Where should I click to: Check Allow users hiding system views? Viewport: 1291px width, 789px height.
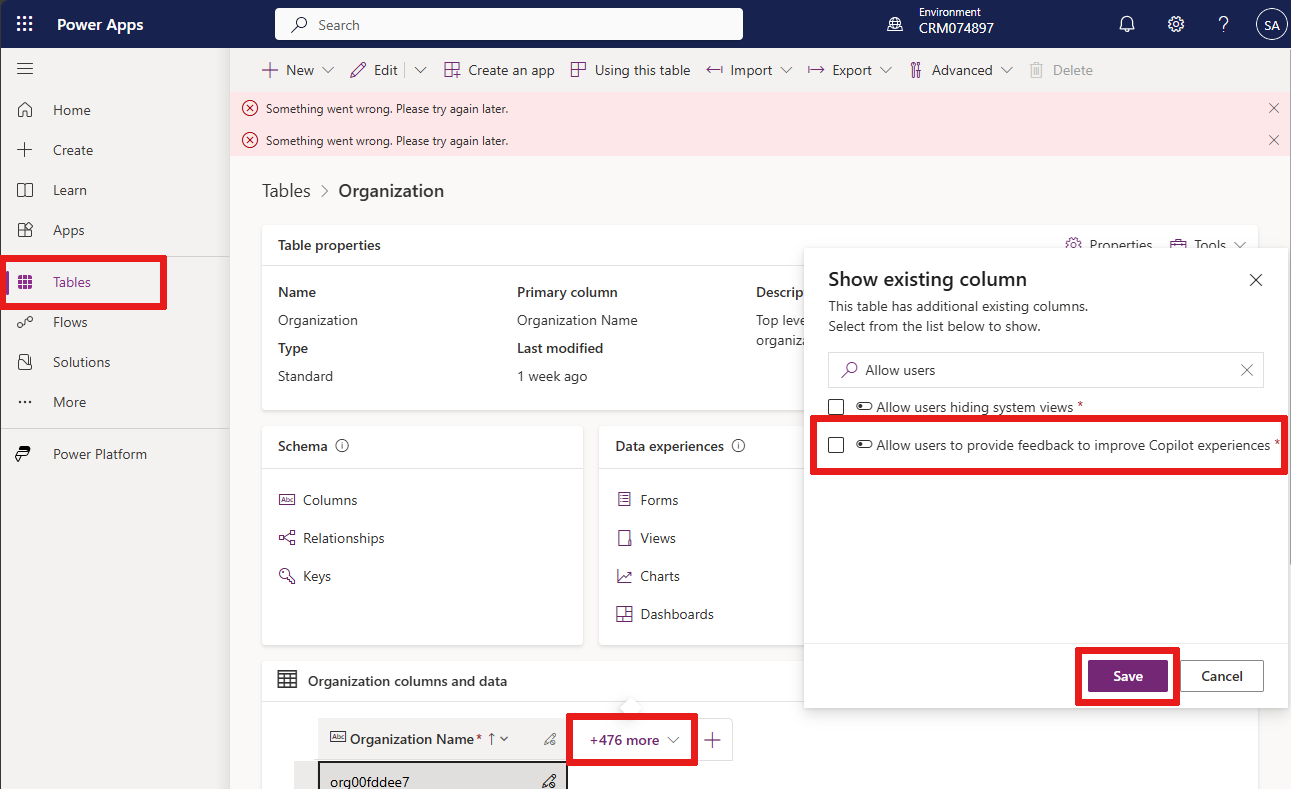pyautogui.click(x=836, y=407)
